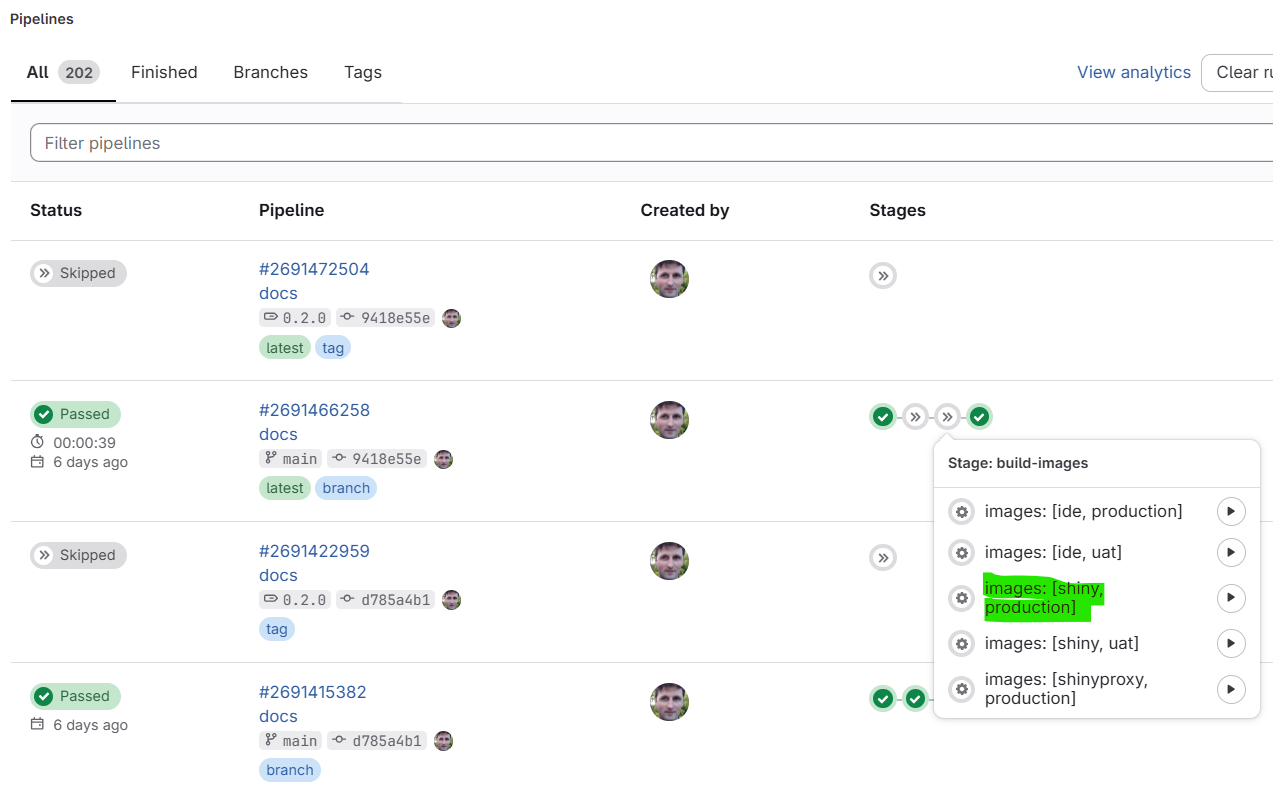Focus the Filter pipelines search field
Image resolution: width=1273 pixels, height=792 pixels.
[651, 143]
